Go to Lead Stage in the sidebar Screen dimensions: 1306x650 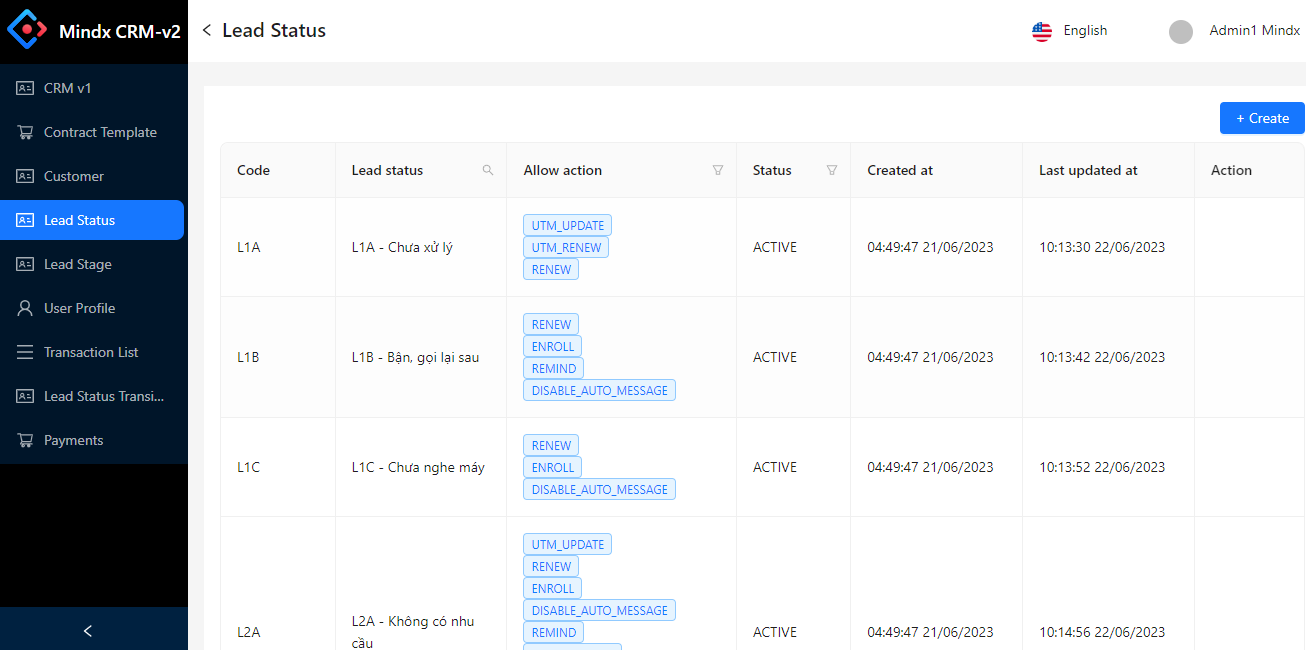[x=78, y=264]
